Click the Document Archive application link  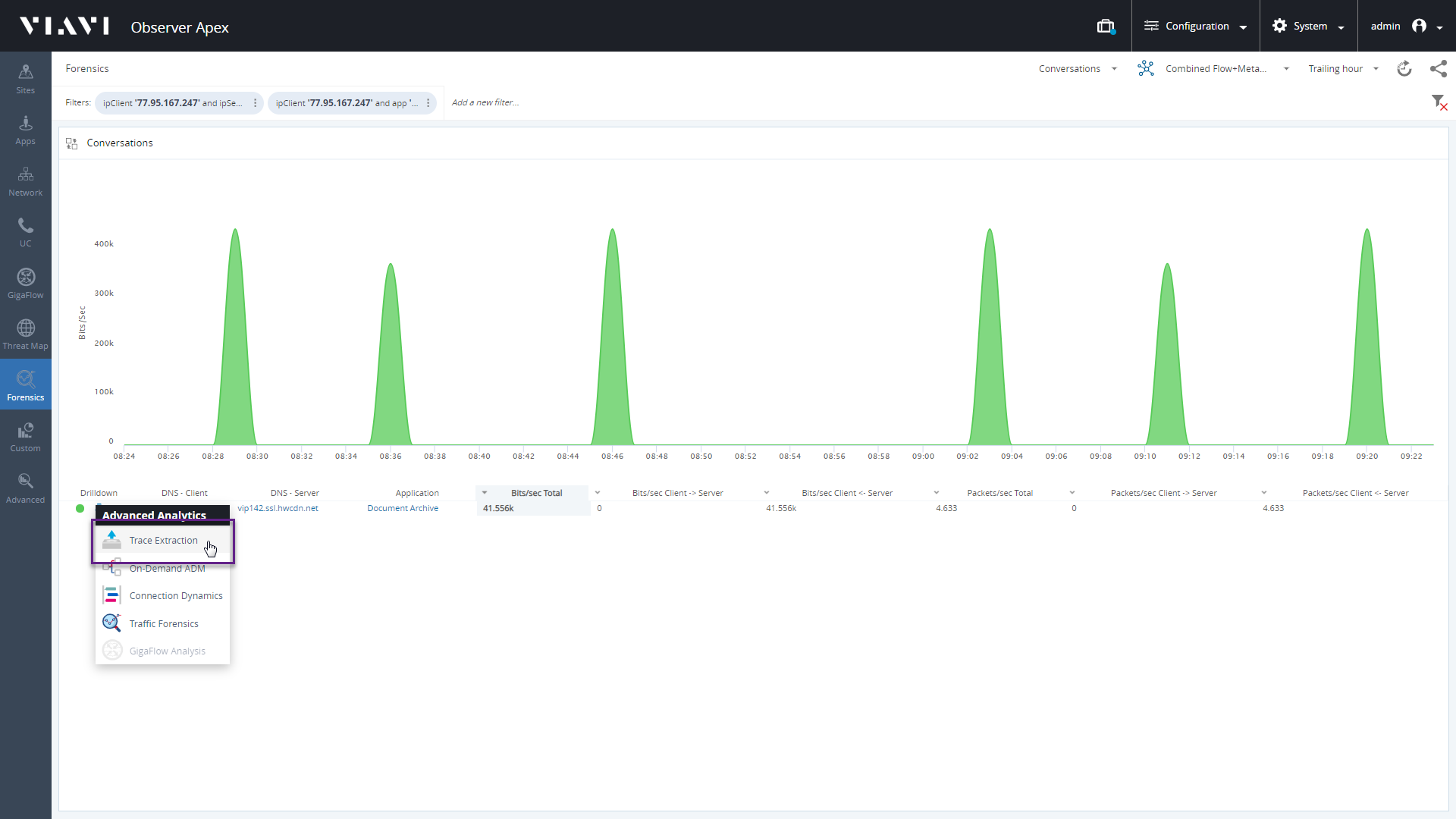403,508
